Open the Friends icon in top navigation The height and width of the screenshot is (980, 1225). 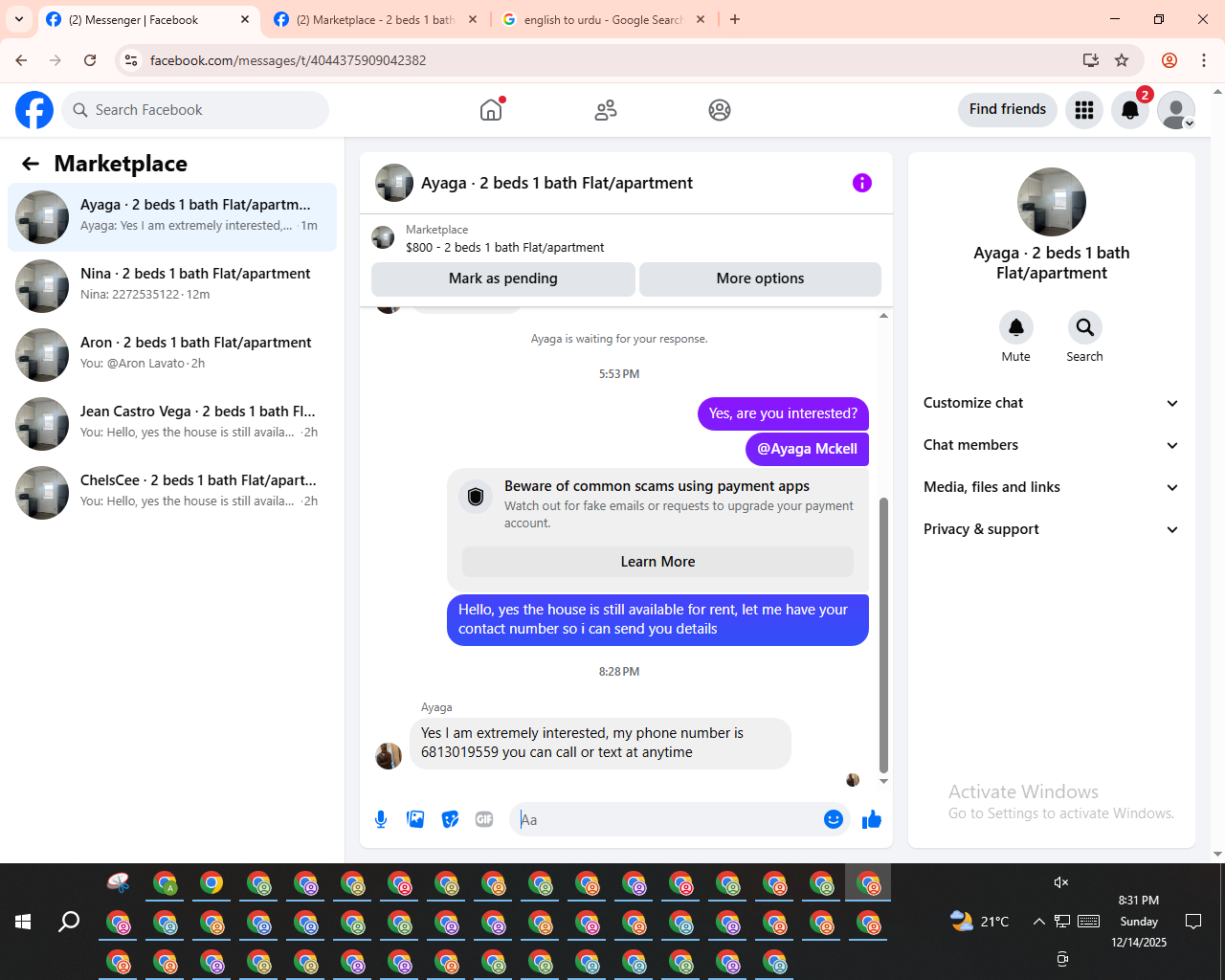[606, 110]
